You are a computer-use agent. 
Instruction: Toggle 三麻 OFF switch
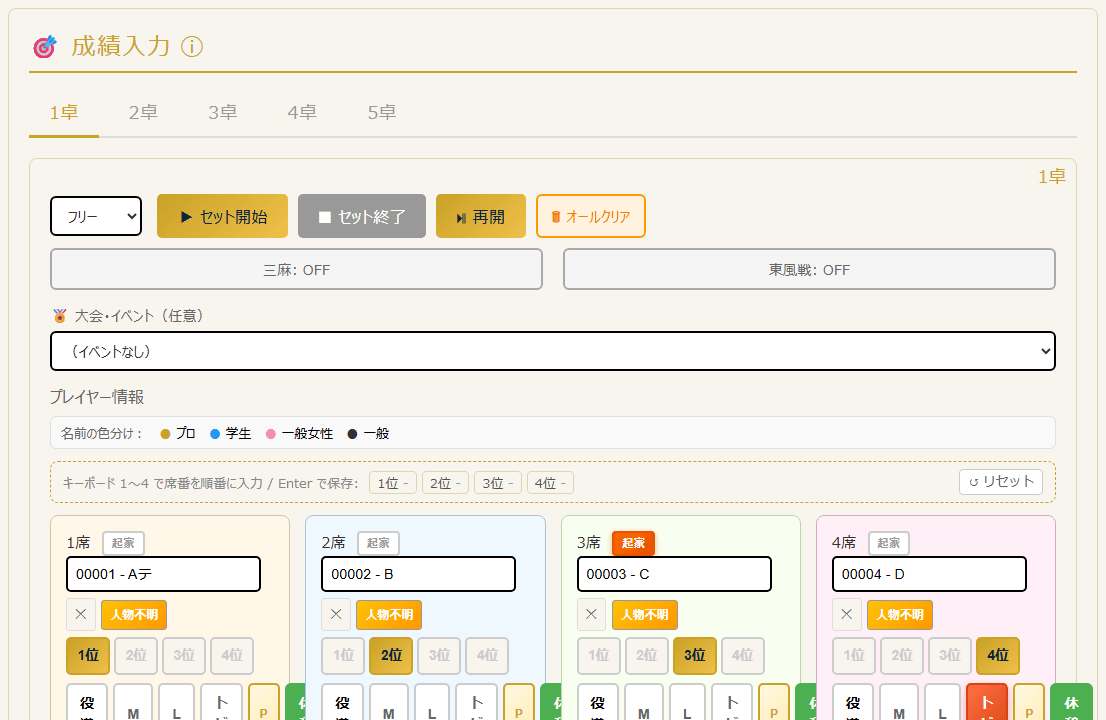(296, 269)
